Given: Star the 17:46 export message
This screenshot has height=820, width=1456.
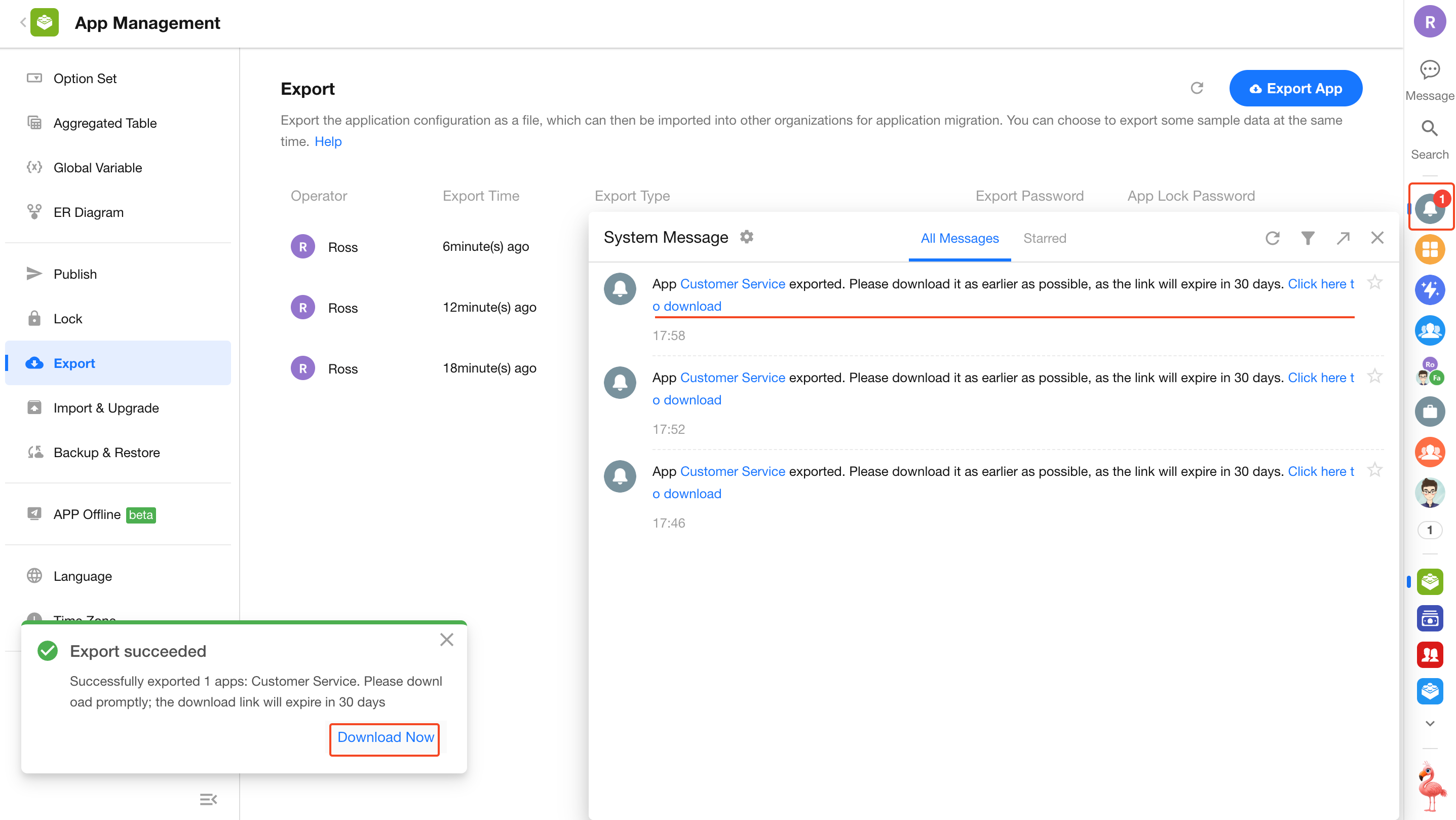Looking at the screenshot, I should click(x=1374, y=470).
